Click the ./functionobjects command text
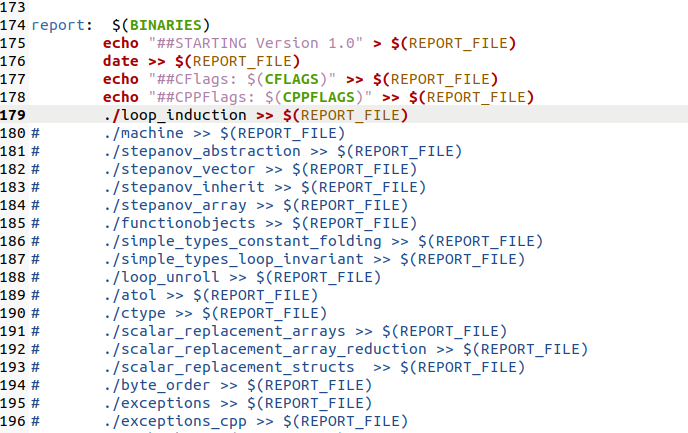 coord(179,223)
